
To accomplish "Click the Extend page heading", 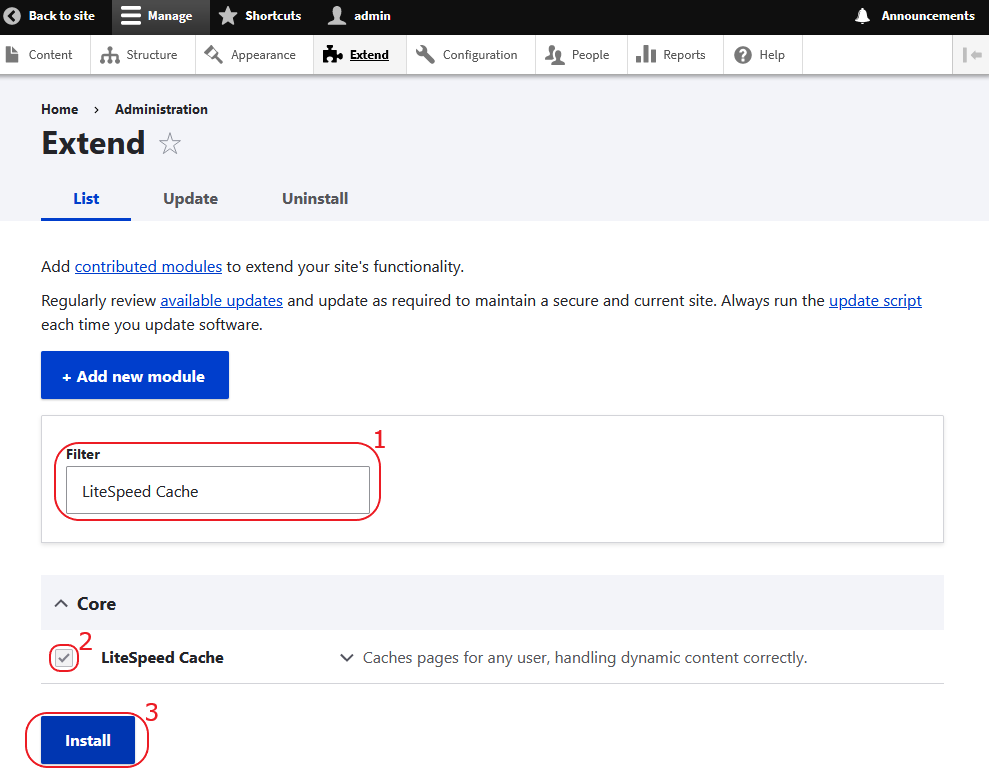I will coord(93,143).
